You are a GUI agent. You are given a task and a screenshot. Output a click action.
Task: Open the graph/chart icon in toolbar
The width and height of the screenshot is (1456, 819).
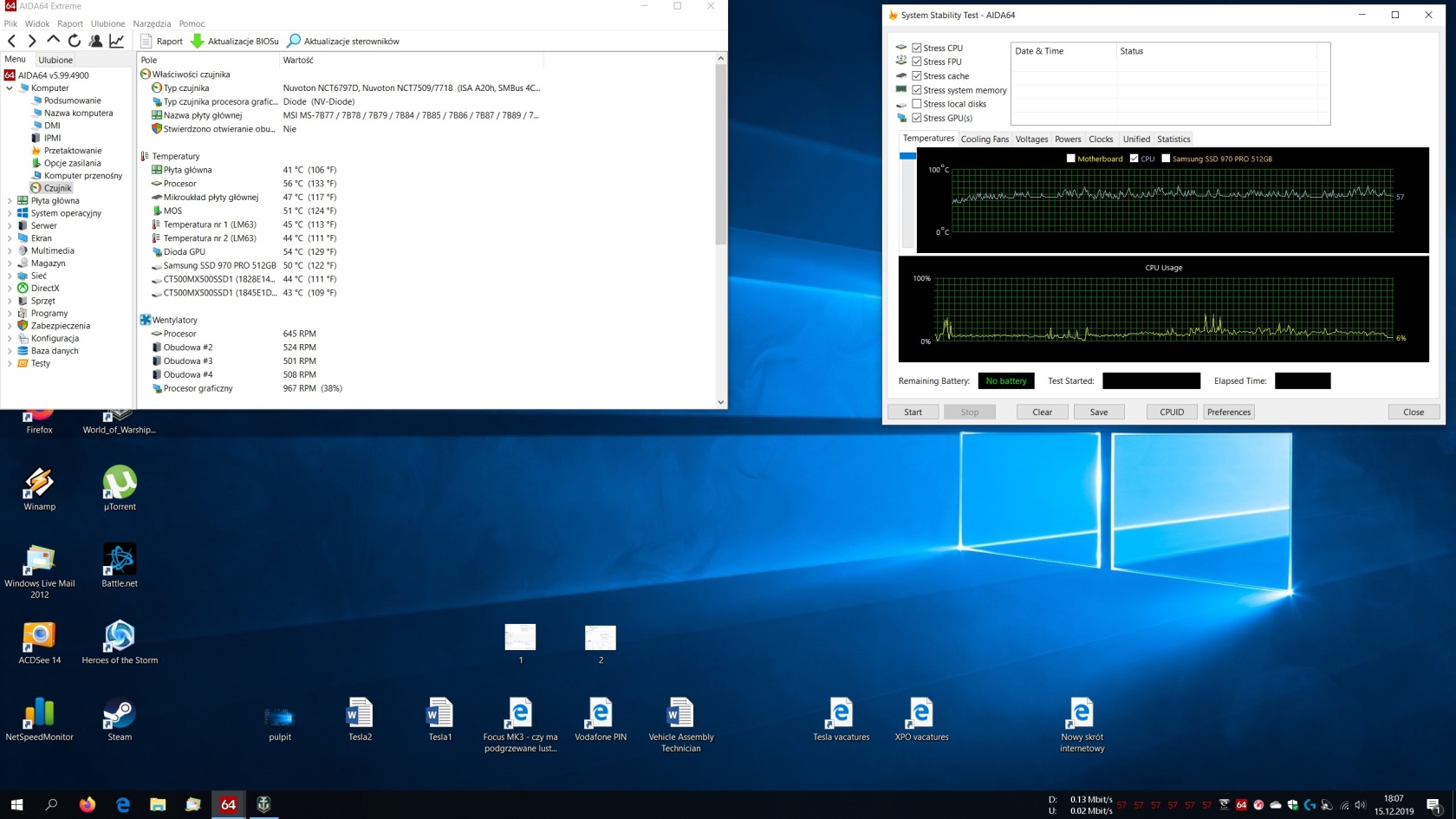click(x=117, y=41)
